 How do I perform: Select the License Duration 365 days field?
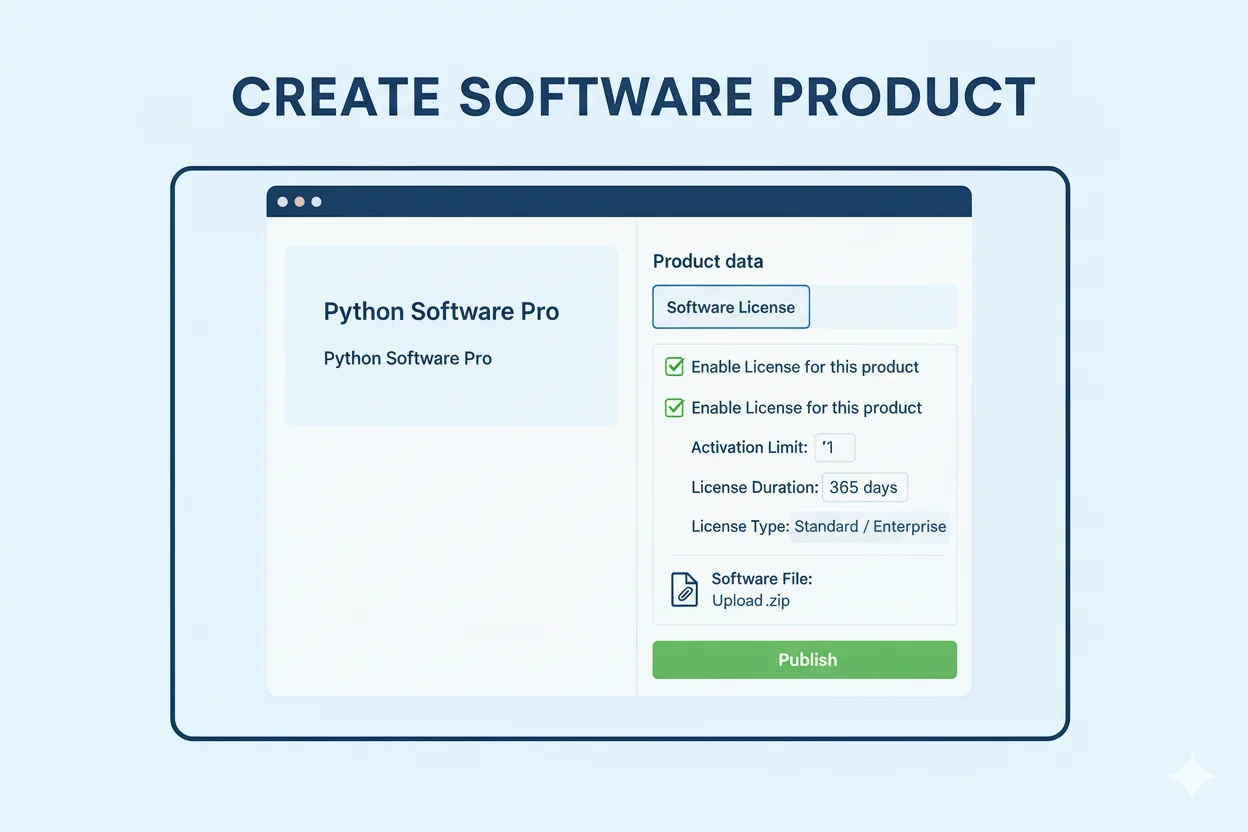pos(864,487)
